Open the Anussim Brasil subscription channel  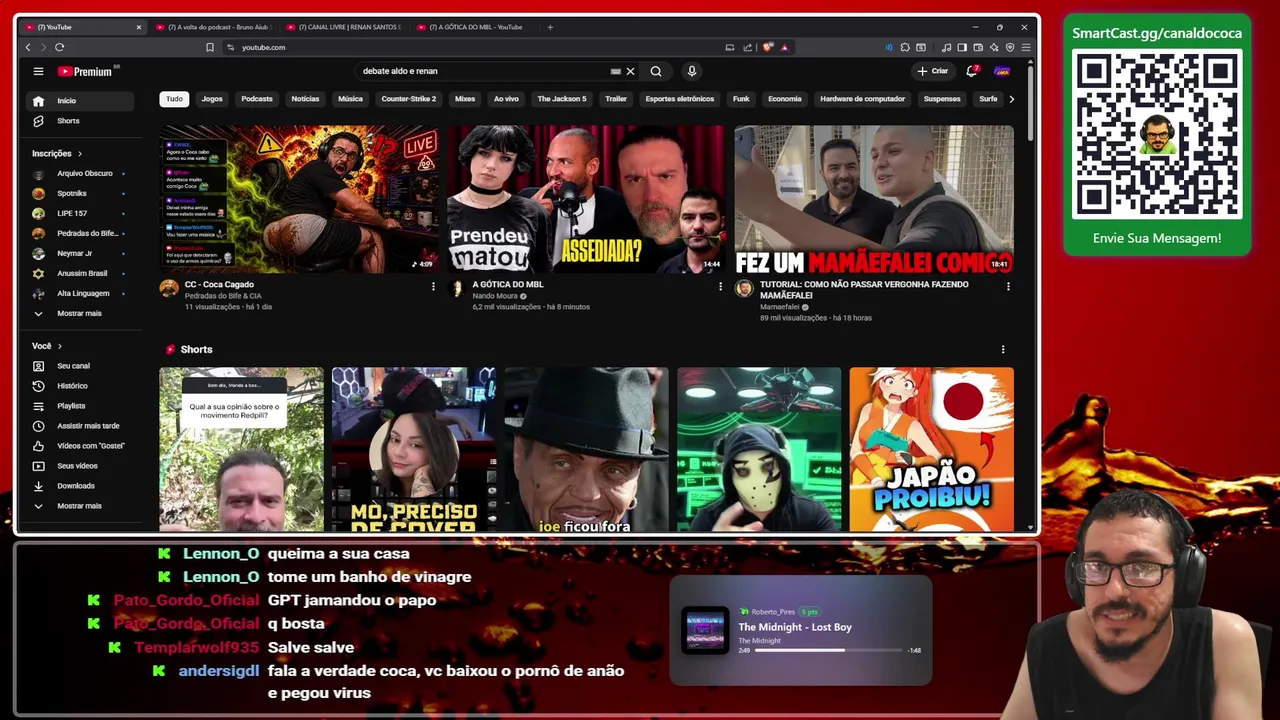tap(80, 273)
